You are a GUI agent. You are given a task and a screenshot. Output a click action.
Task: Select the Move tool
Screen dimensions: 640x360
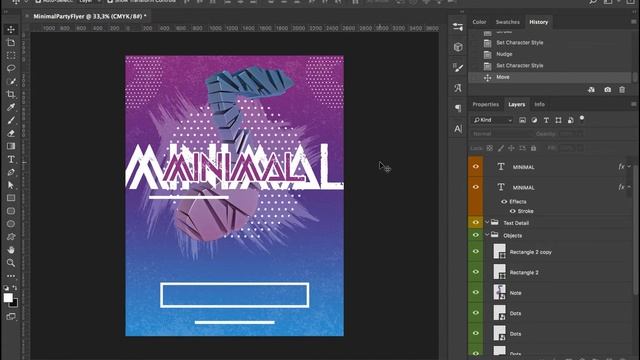coord(11,29)
